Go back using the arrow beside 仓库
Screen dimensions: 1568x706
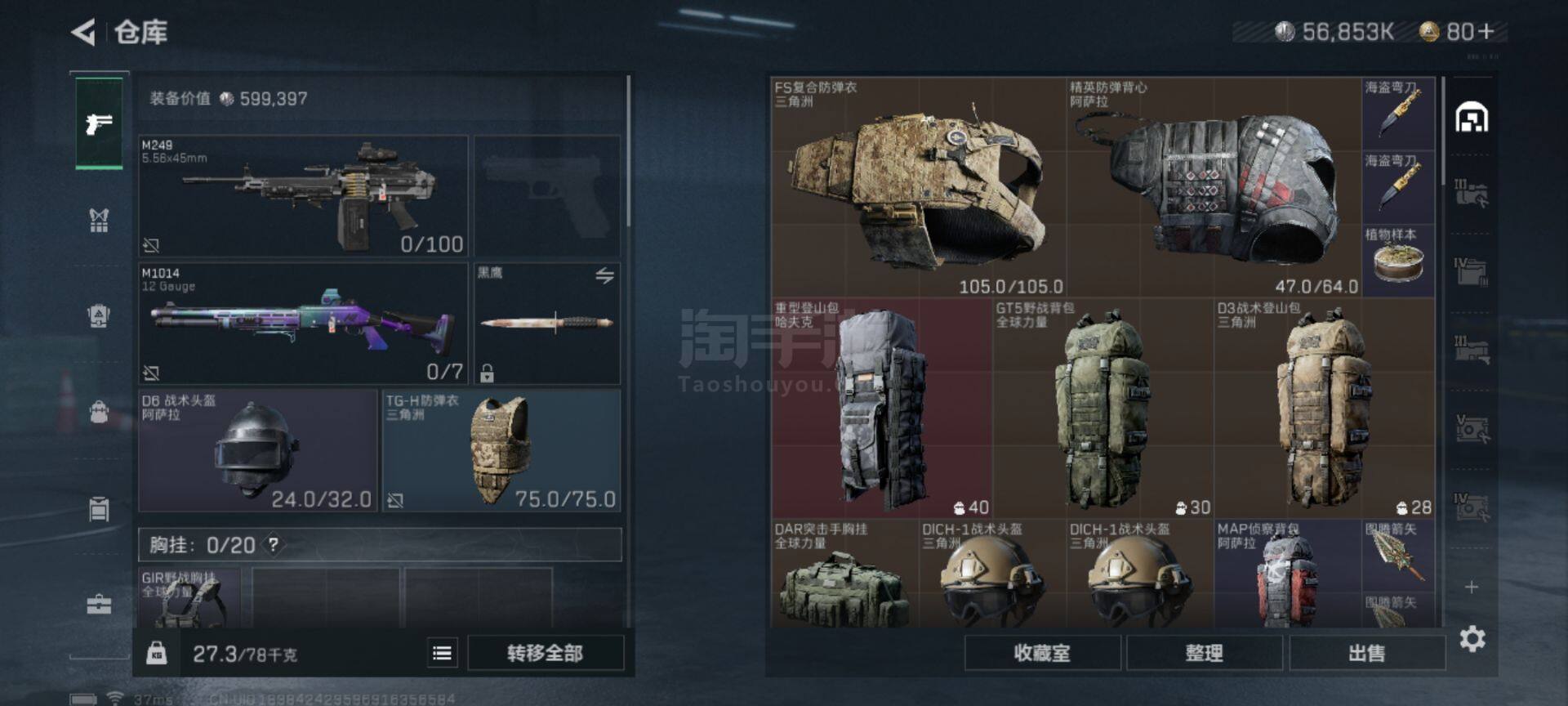pyautogui.click(x=83, y=32)
